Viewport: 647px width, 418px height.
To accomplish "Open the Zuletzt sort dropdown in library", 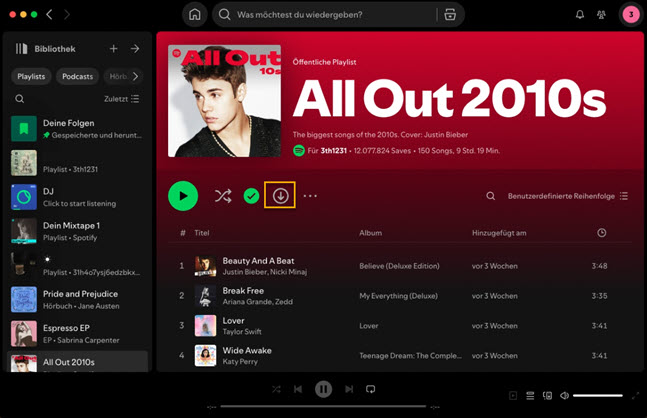I will pos(122,99).
